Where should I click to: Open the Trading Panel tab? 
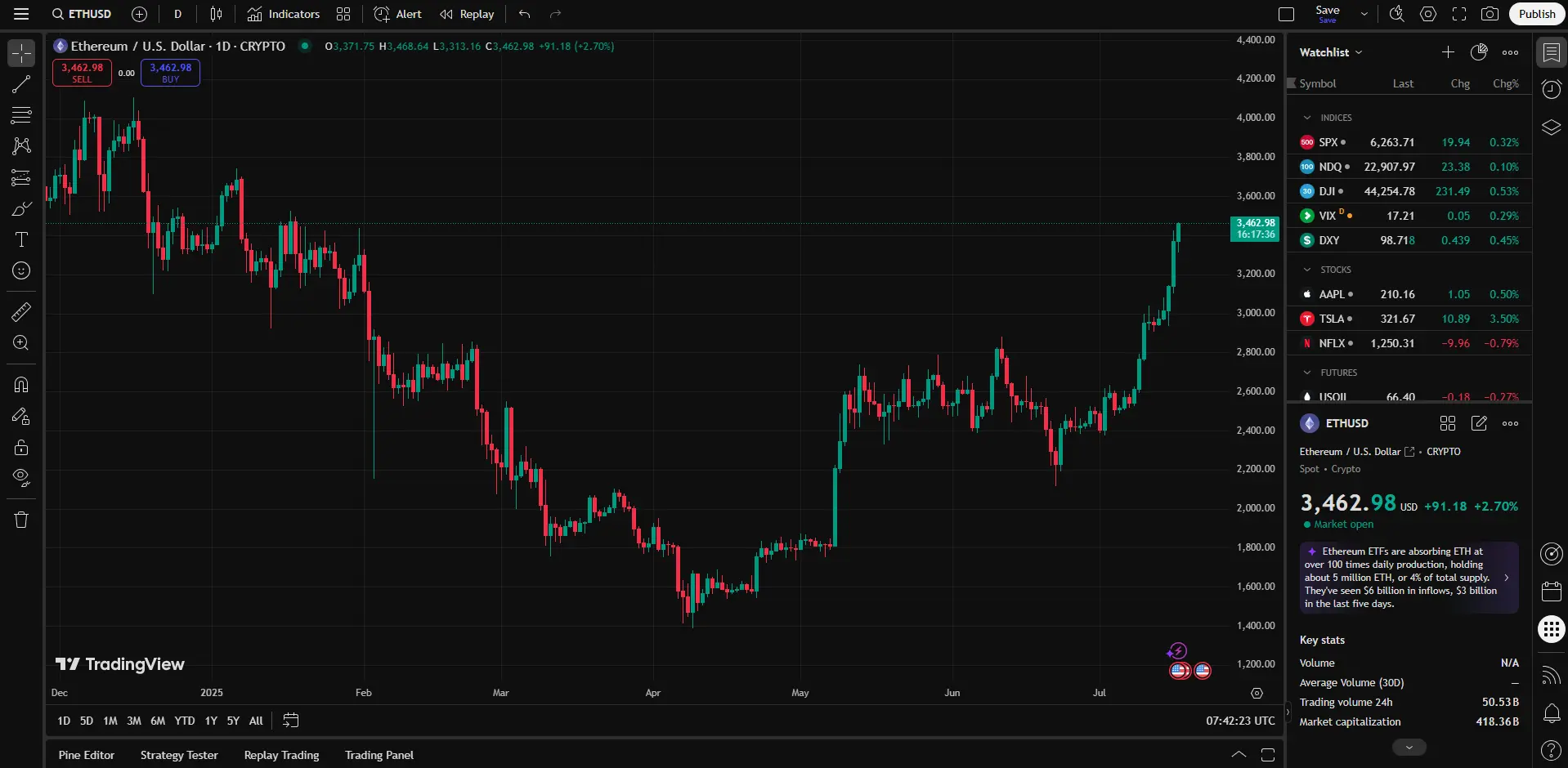point(379,755)
